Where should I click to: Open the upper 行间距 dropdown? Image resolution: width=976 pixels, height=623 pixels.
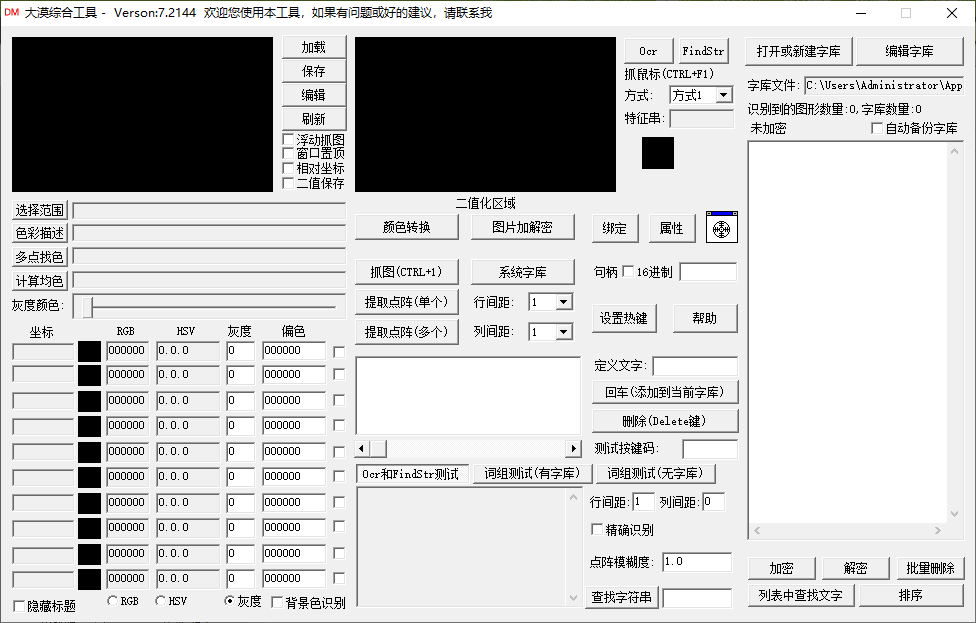coord(563,302)
